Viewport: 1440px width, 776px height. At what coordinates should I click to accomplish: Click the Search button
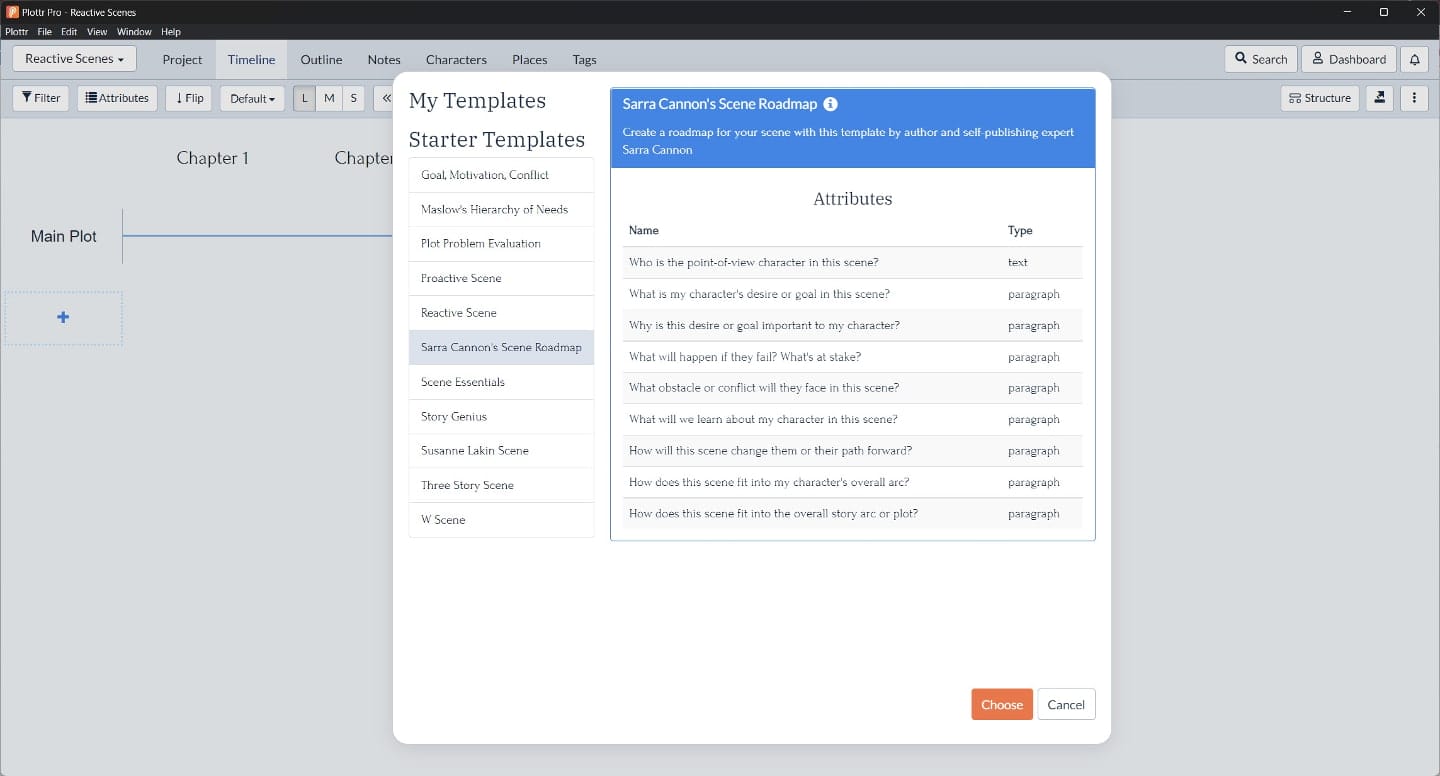(x=1261, y=59)
